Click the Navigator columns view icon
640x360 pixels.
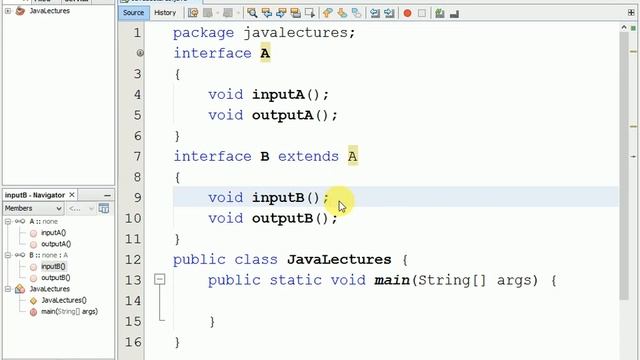coord(104,209)
